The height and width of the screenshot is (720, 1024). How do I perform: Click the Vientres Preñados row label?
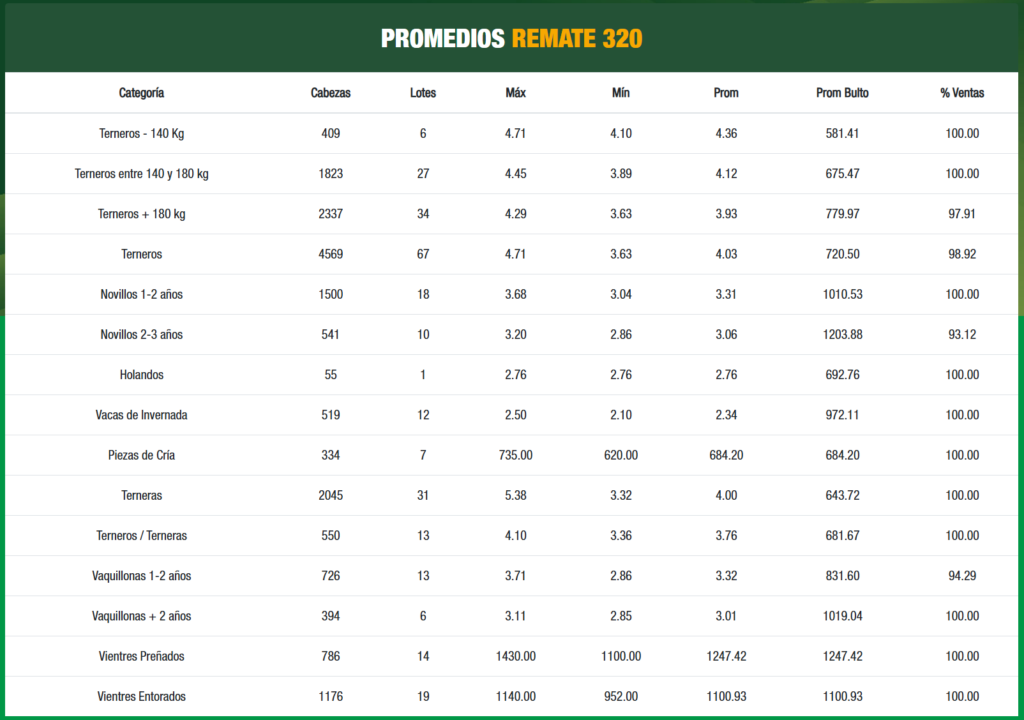141,656
